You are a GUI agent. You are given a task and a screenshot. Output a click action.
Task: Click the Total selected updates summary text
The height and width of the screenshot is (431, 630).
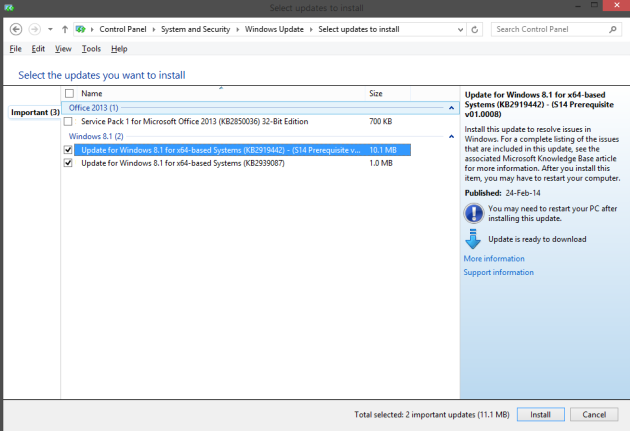(x=432, y=415)
